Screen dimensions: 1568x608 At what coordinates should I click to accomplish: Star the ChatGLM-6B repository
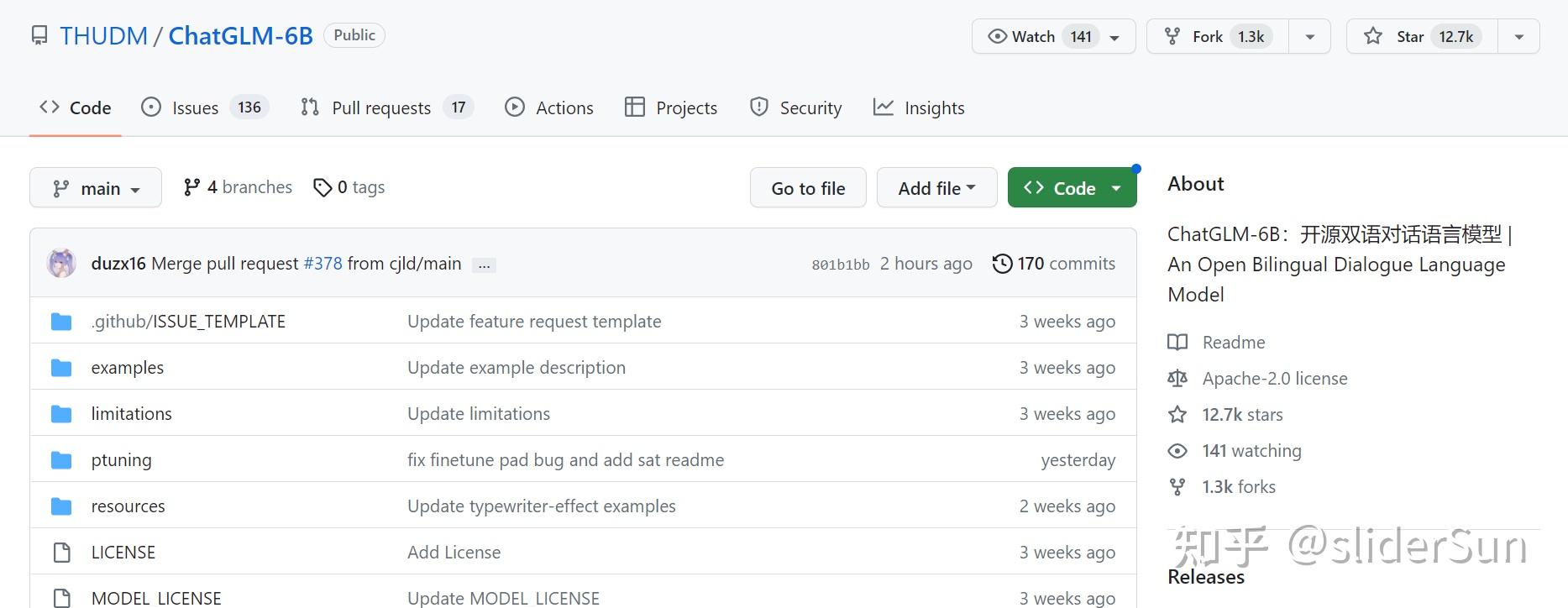(x=1422, y=36)
